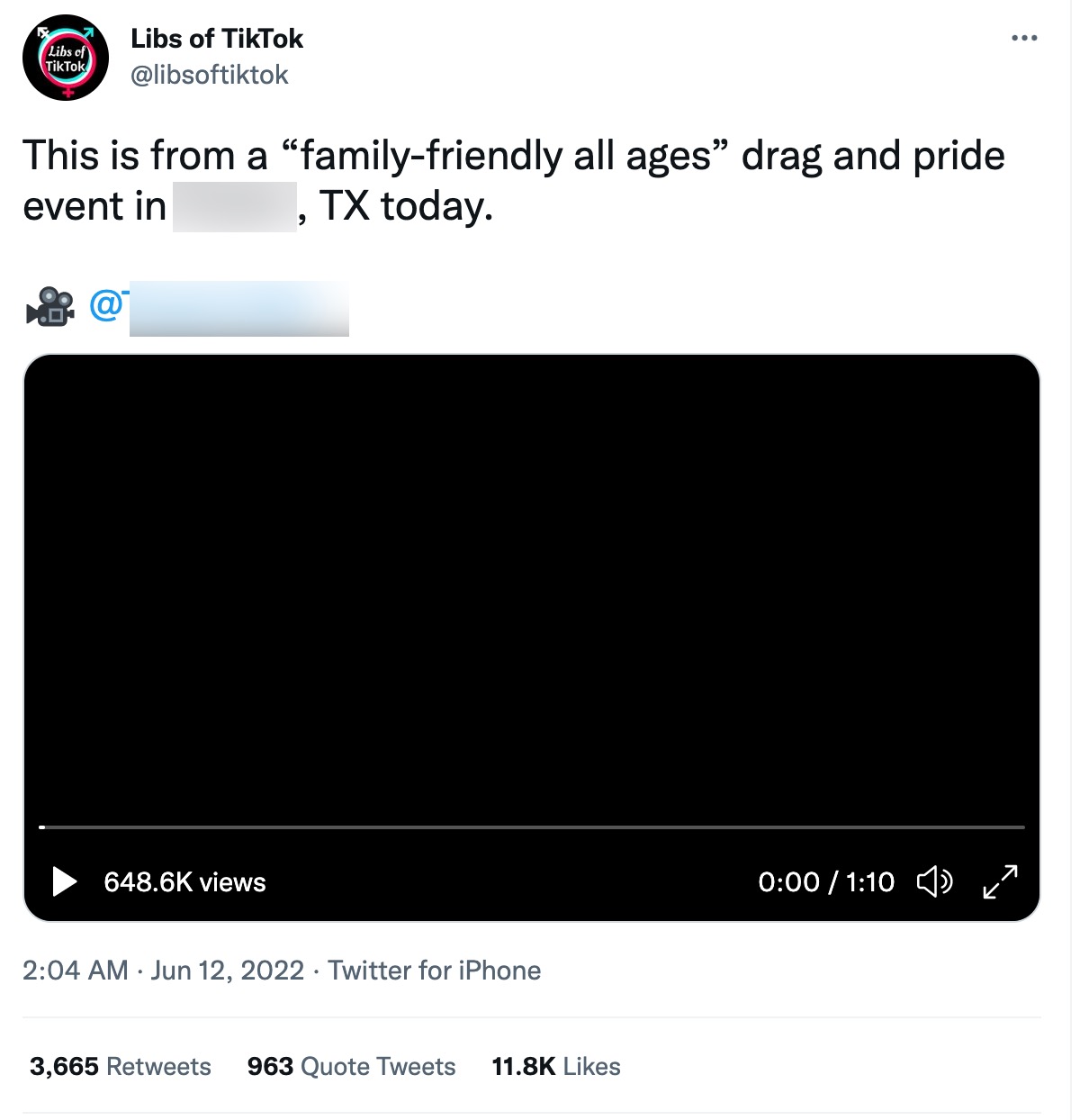Click the video progress bar
1080x1120 pixels.
tap(534, 826)
